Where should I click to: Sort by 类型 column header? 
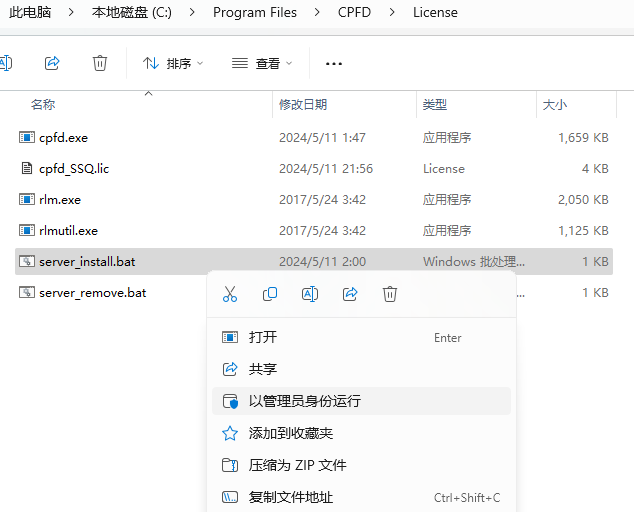[435, 105]
